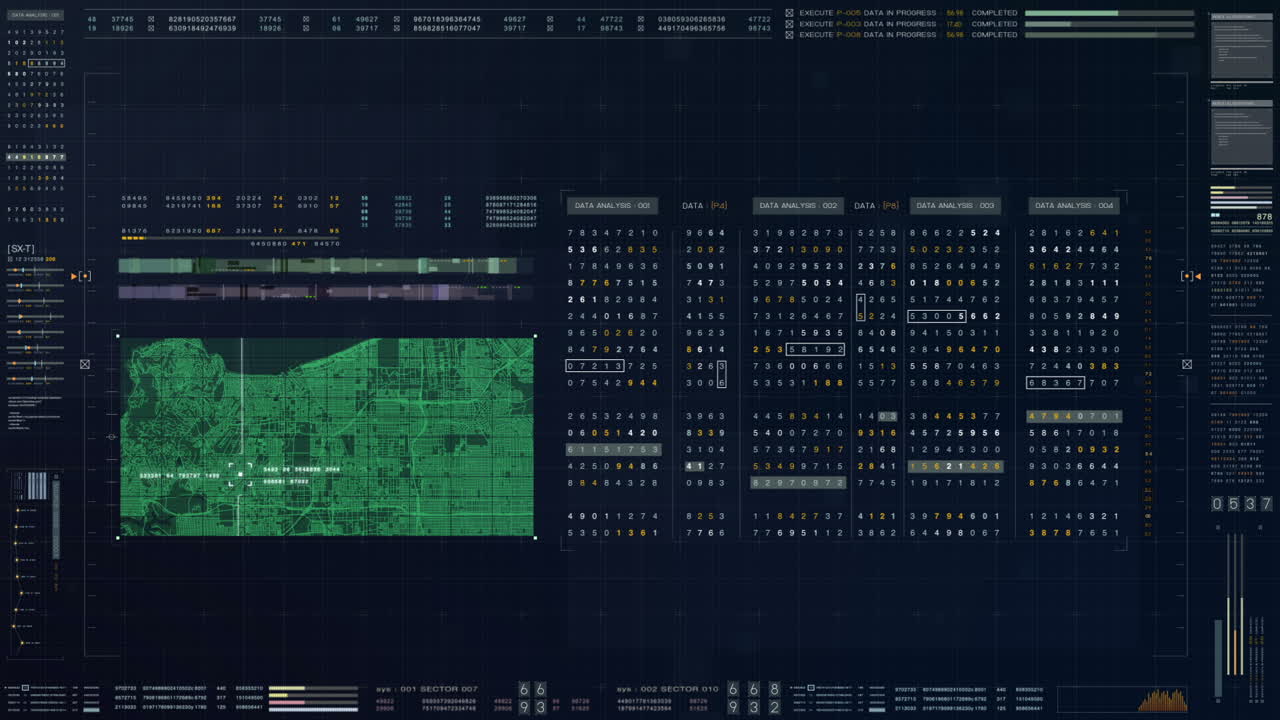Switch to the DATA ANALYSIS : 002 tab
The width and height of the screenshot is (1280, 720).
797,205
